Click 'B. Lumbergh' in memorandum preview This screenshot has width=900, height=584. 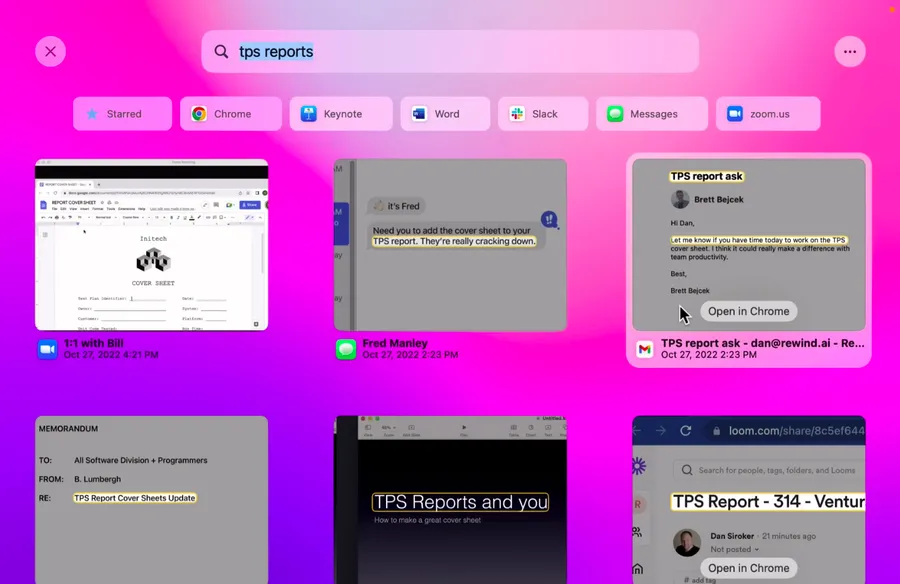pos(98,479)
